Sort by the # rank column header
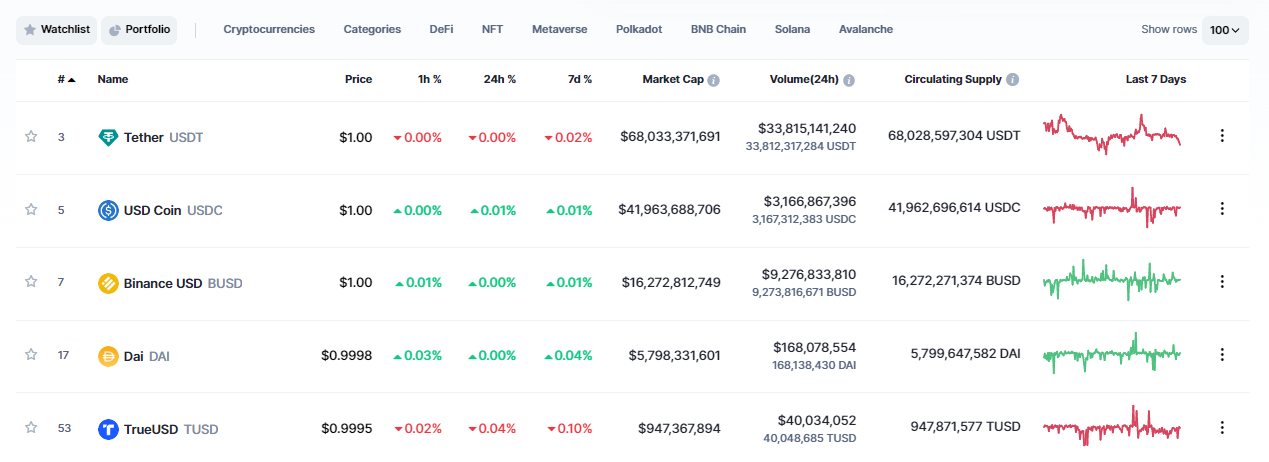The height and width of the screenshot is (462, 1269). coord(65,79)
